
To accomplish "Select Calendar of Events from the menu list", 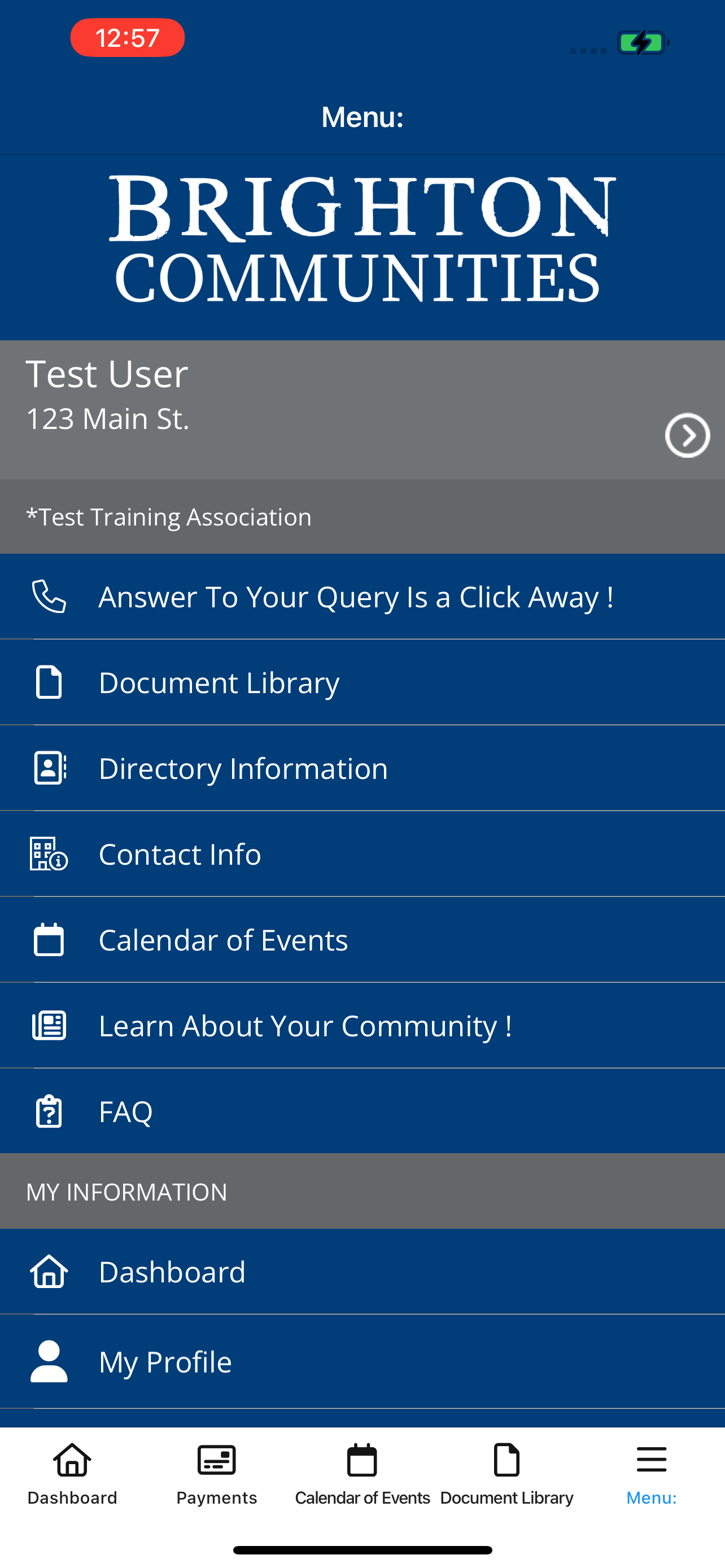I will coord(362,939).
